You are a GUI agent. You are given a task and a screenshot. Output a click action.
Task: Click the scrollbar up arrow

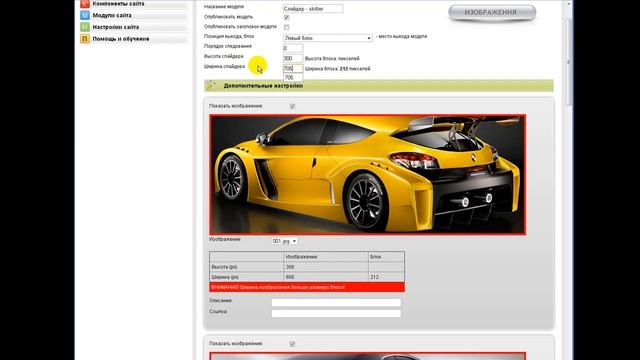tap(569, 4)
